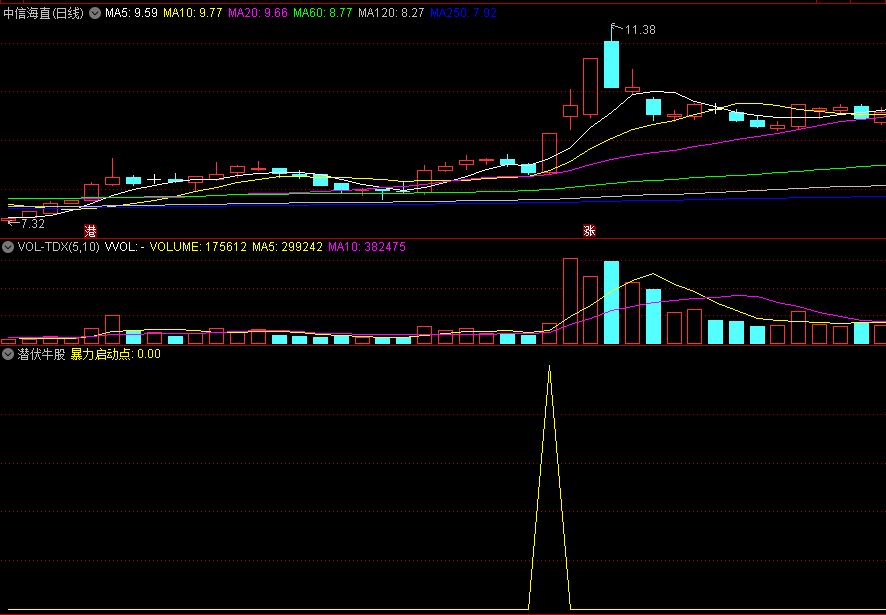
Task: Click the tall cyan candlestick at 11.38 high
Action: point(611,64)
